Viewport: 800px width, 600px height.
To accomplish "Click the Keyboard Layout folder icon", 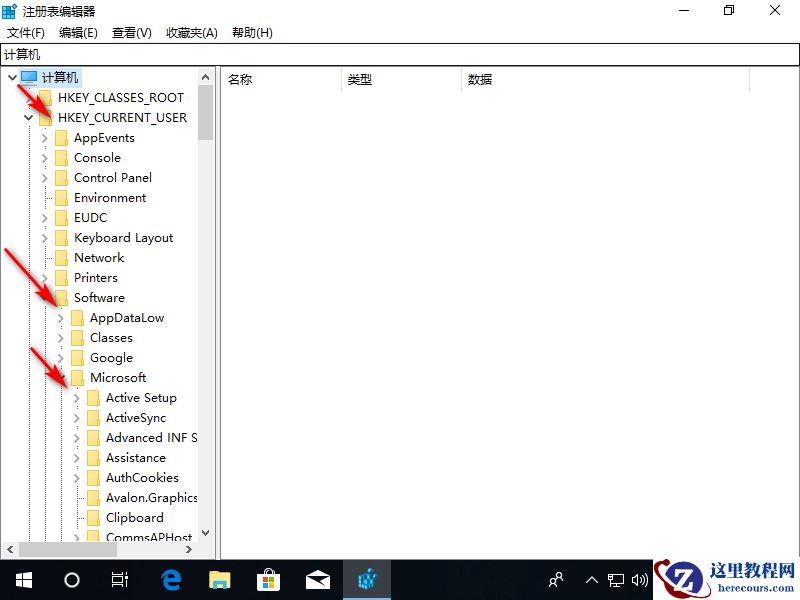I will [x=60, y=237].
